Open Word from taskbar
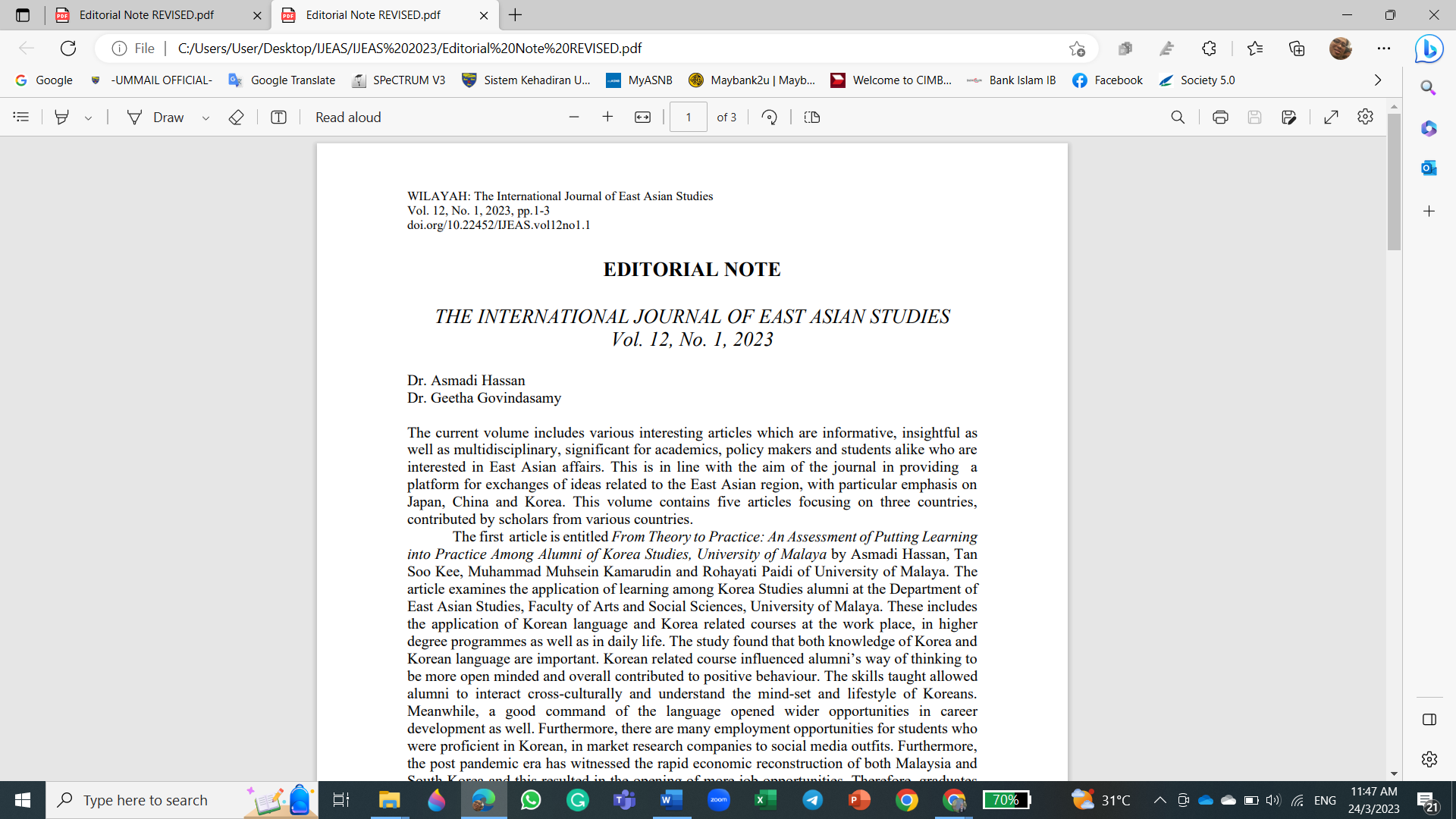 pos(672,800)
